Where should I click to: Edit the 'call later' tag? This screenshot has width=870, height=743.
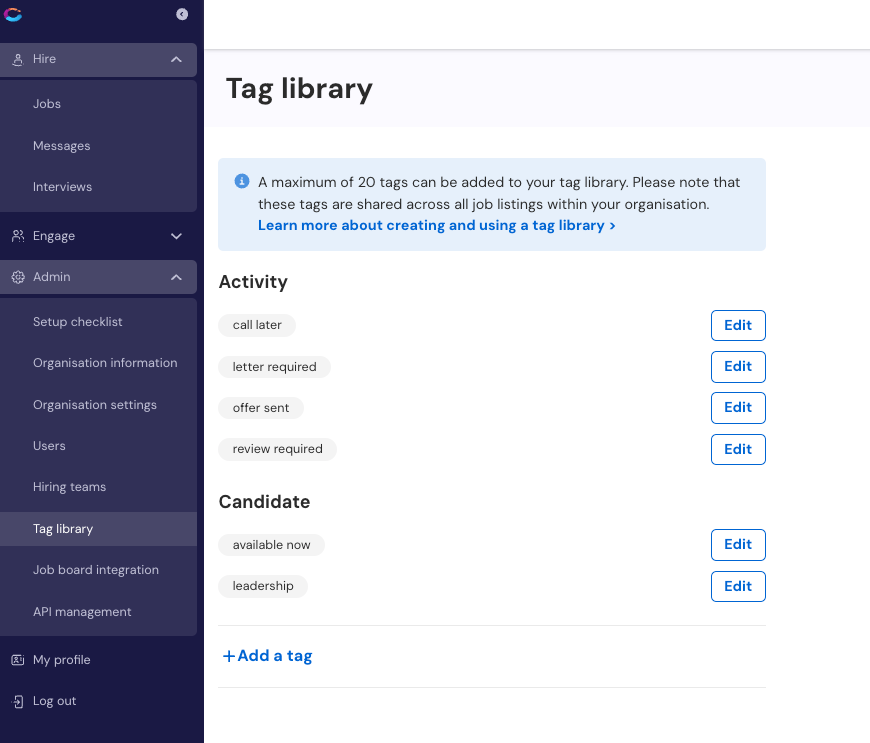[738, 326]
